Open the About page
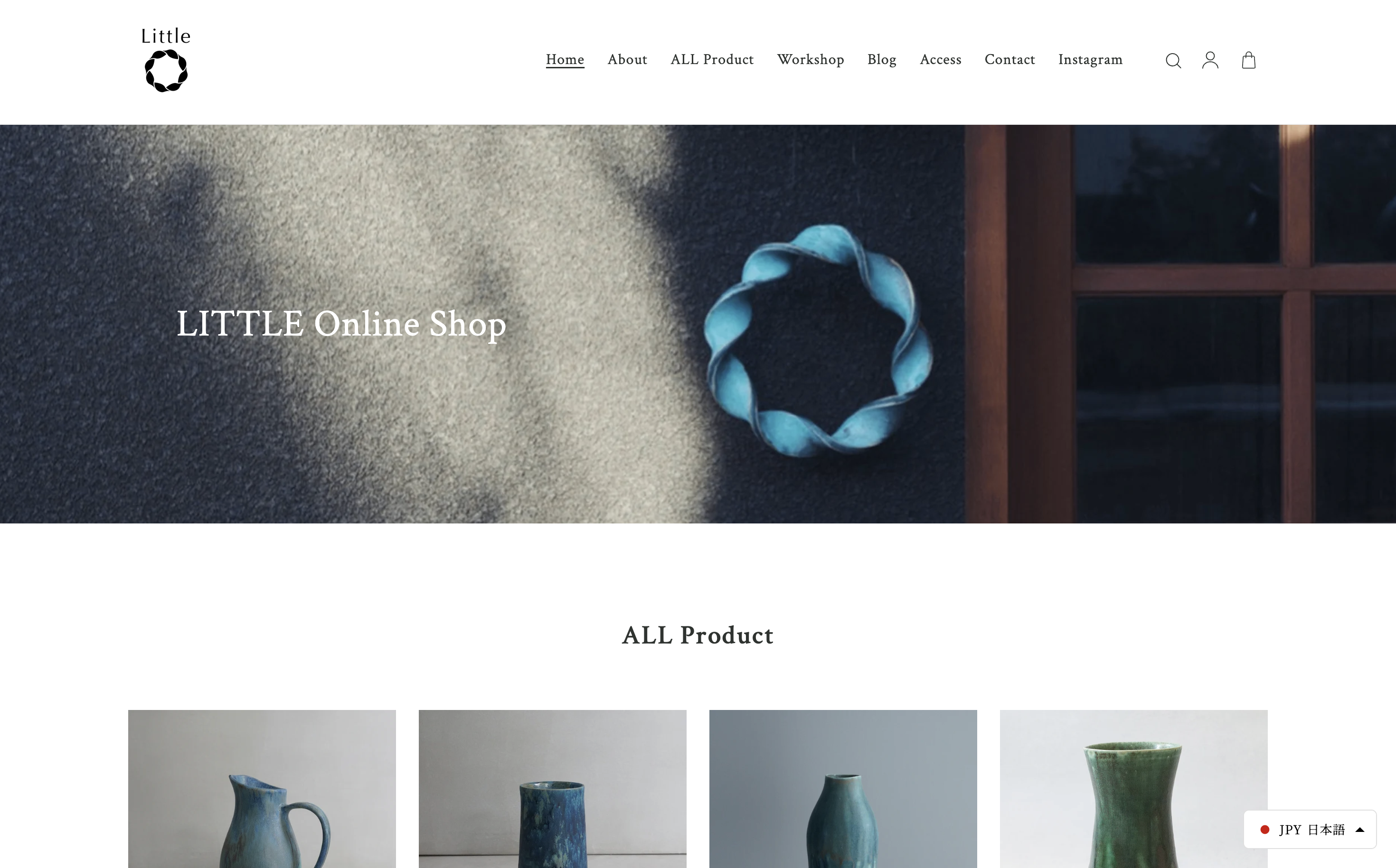 point(627,60)
